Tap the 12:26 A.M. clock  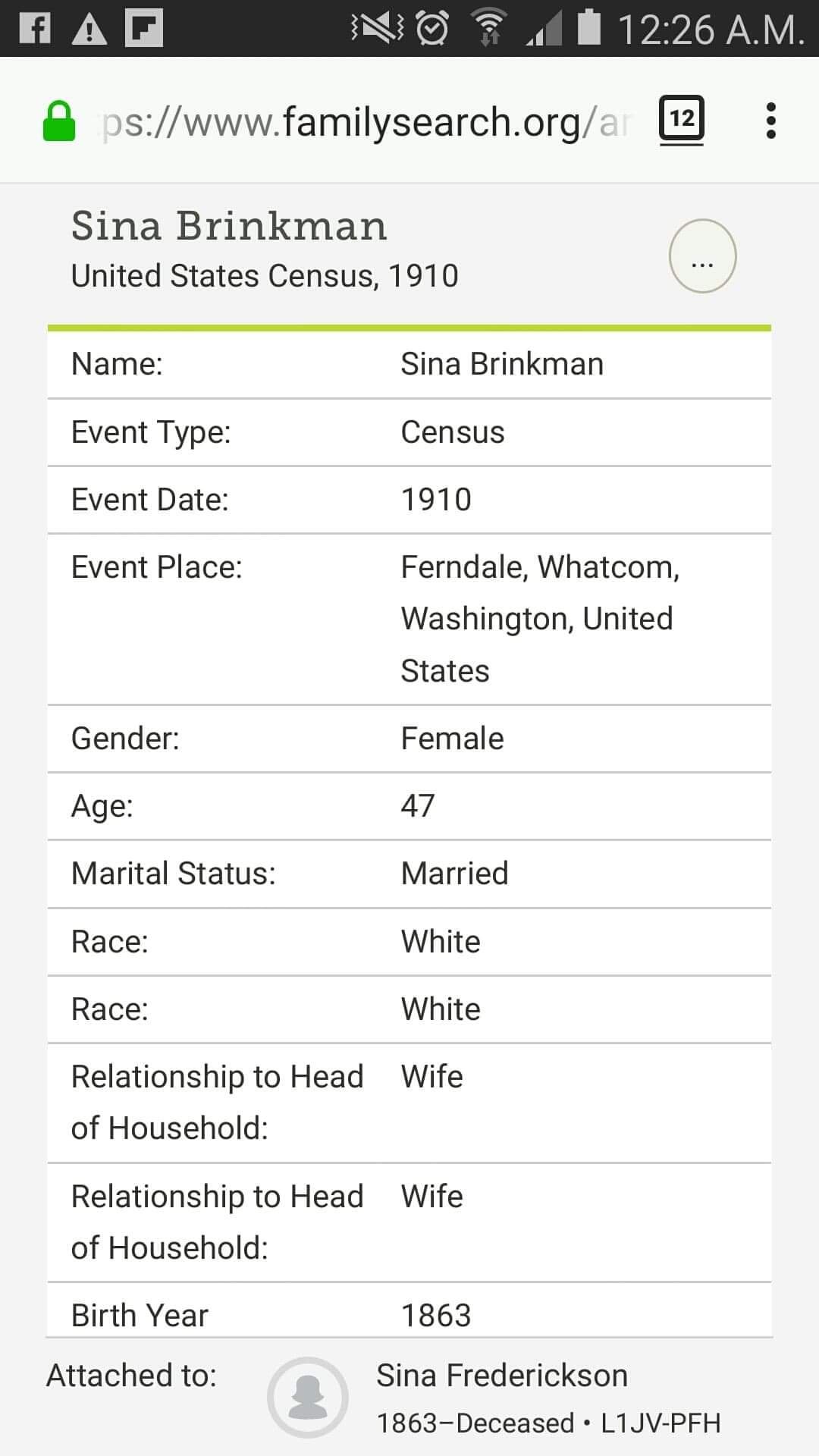711,30
